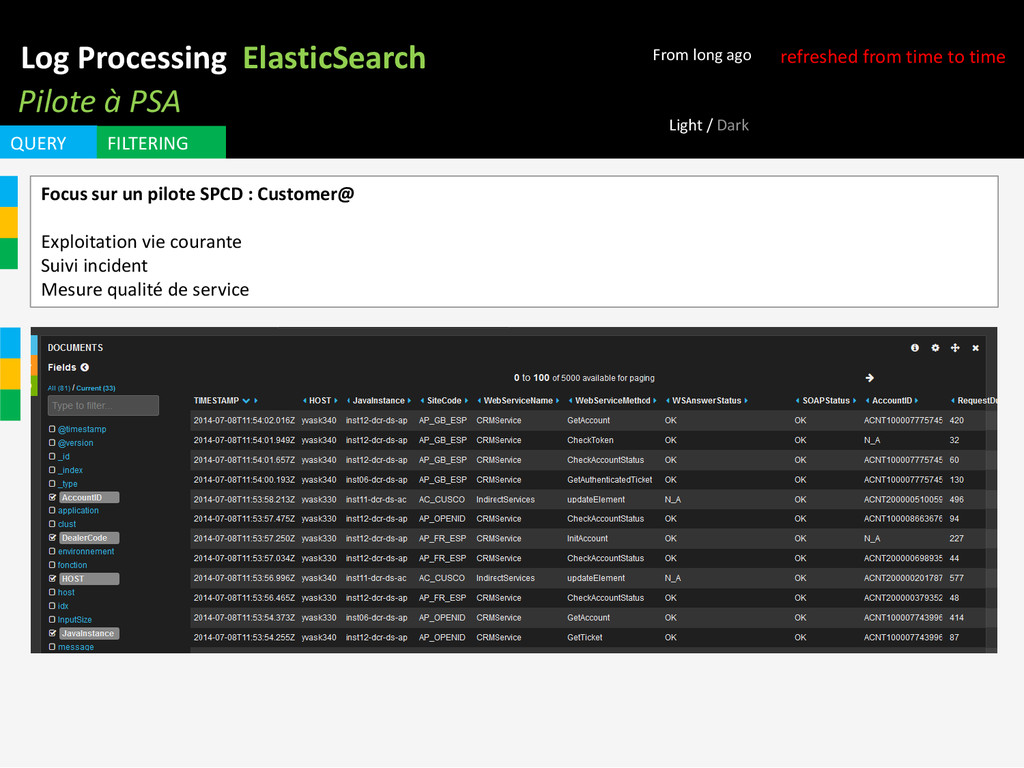Screen dimensions: 1024x768
Task: Move WSAnswerStatus column right arrow
Action: (x=746, y=401)
